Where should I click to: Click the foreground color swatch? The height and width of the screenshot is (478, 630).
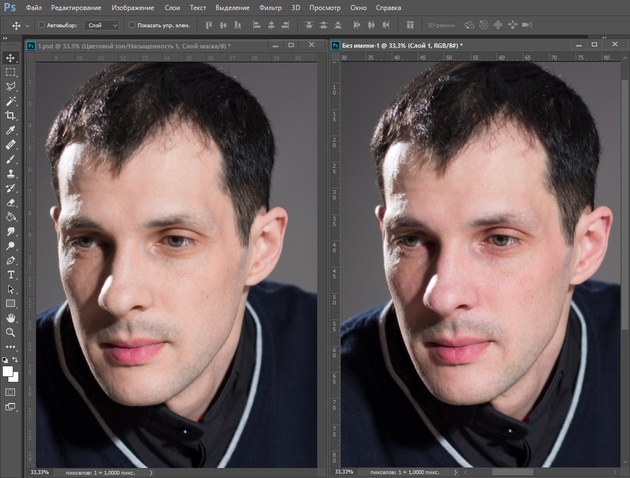pos(7,371)
